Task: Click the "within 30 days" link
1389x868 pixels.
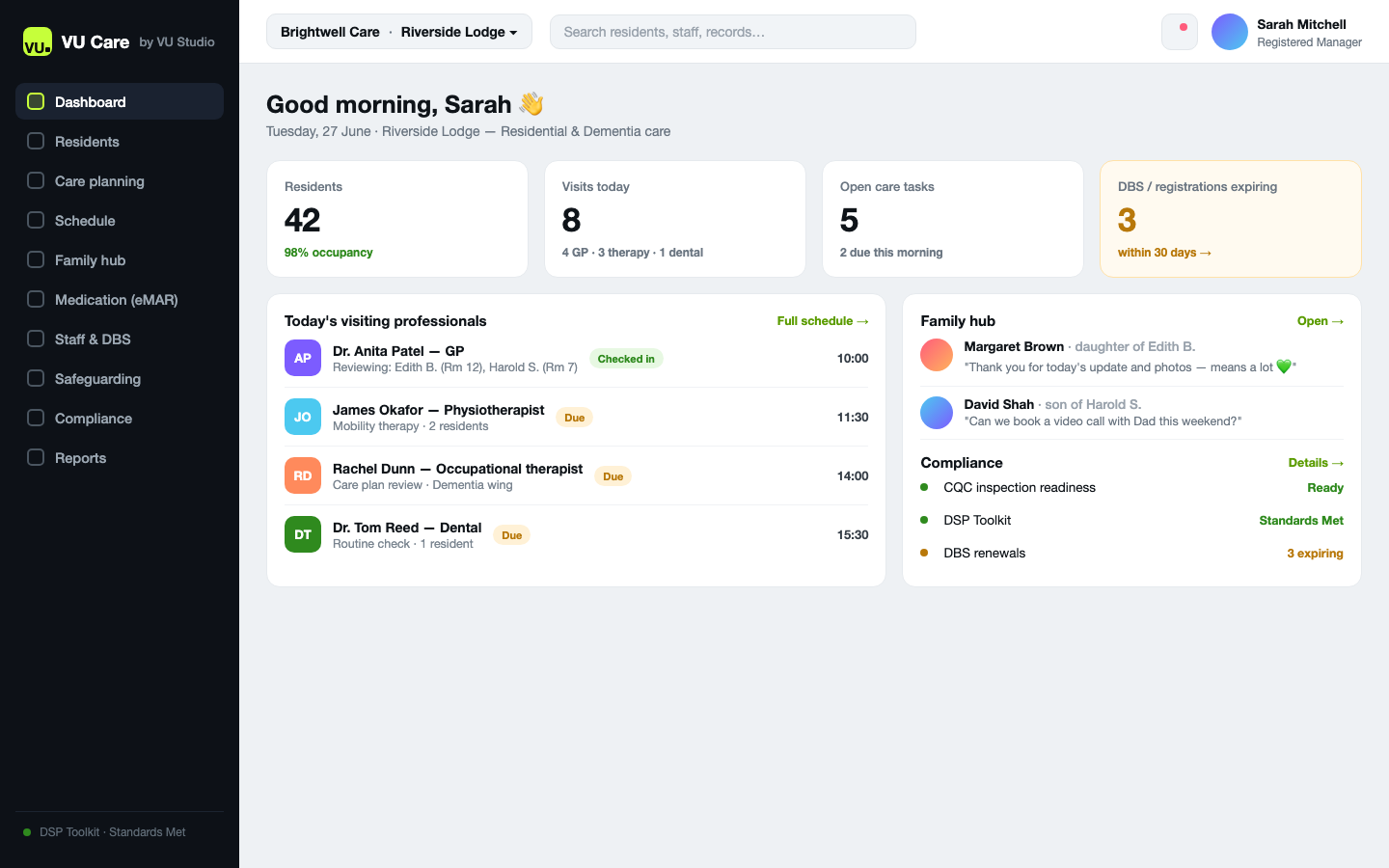Action: point(1164,253)
